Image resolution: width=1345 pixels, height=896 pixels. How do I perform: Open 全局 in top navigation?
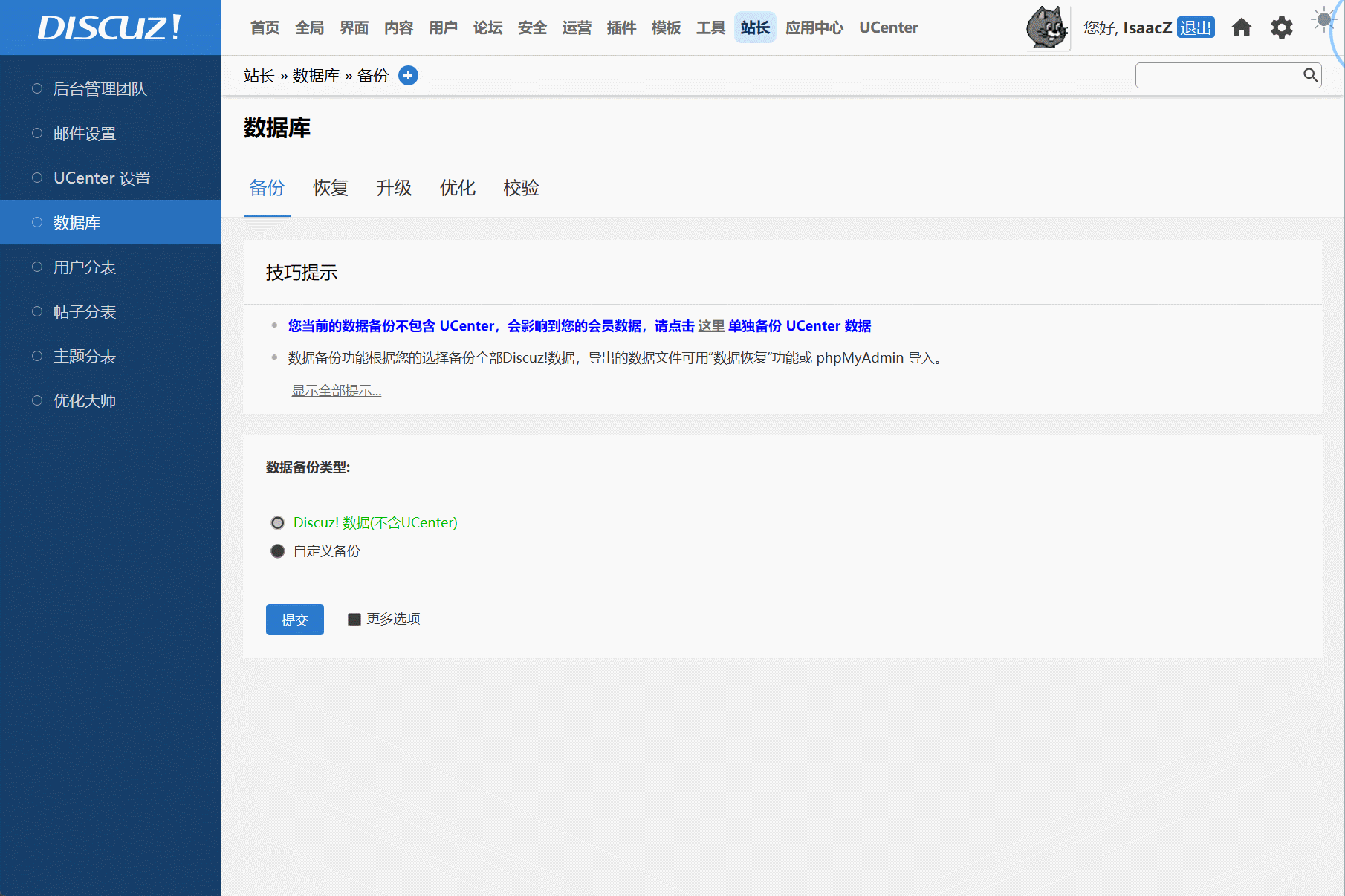310,27
